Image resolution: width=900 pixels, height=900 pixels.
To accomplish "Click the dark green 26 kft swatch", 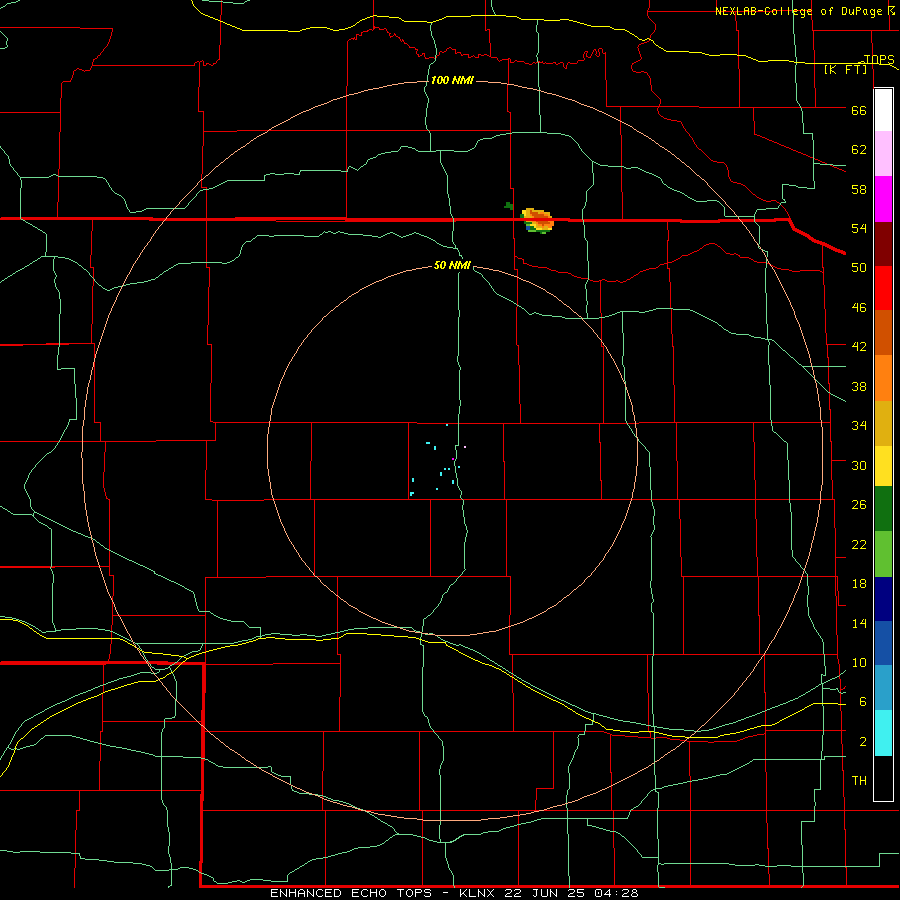I will 883,509.
